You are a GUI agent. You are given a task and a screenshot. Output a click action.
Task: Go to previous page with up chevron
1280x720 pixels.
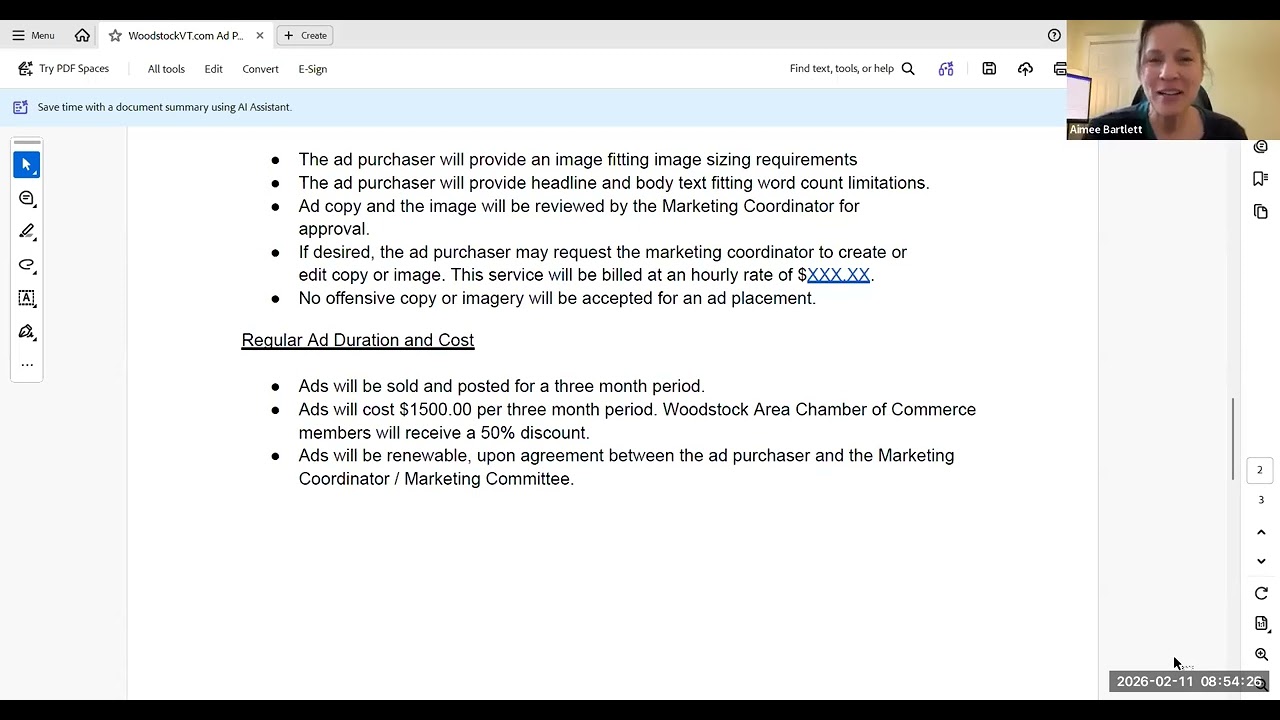tap(1261, 532)
